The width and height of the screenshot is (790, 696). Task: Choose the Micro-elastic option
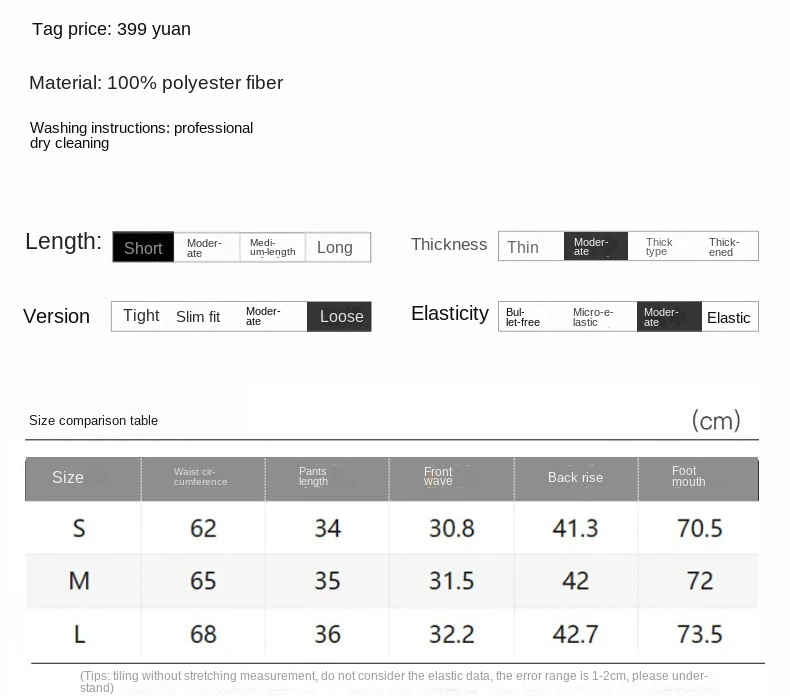593,317
